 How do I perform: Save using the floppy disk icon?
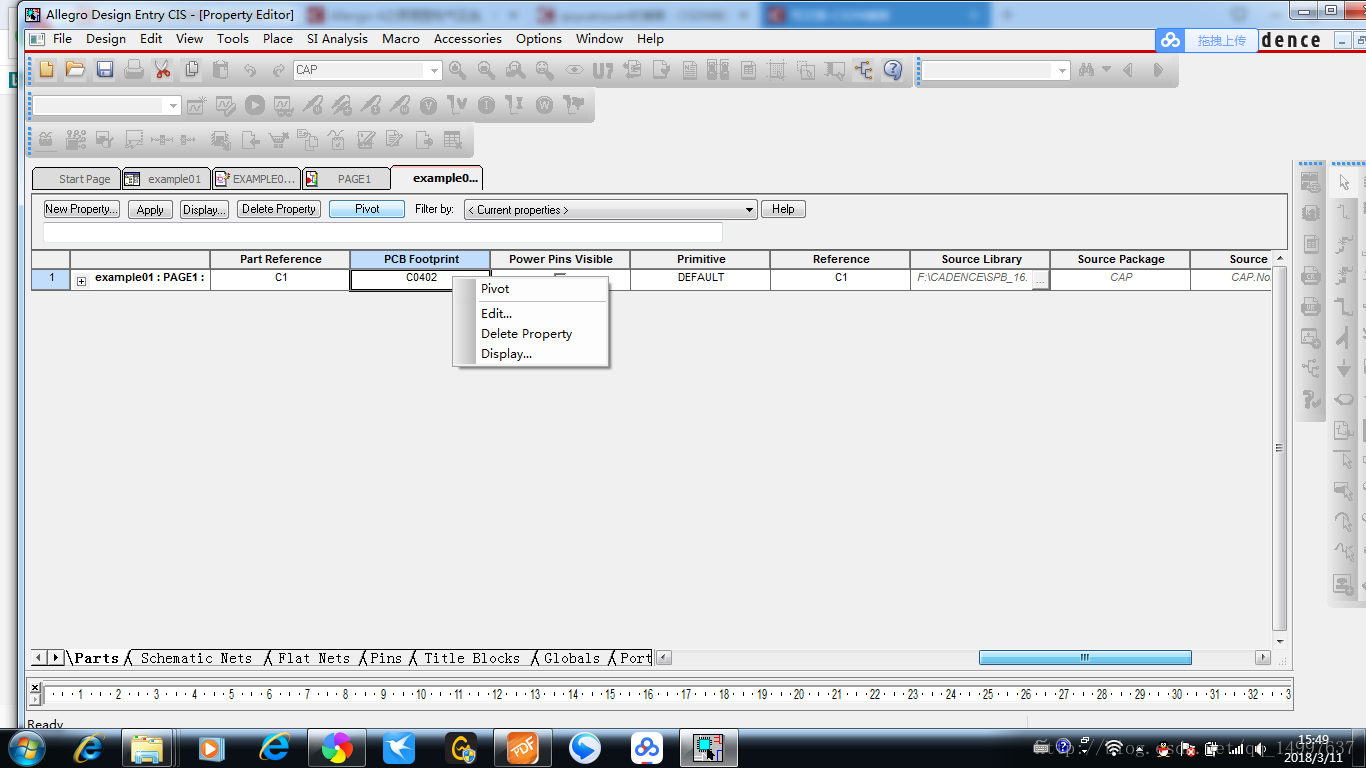[x=104, y=70]
